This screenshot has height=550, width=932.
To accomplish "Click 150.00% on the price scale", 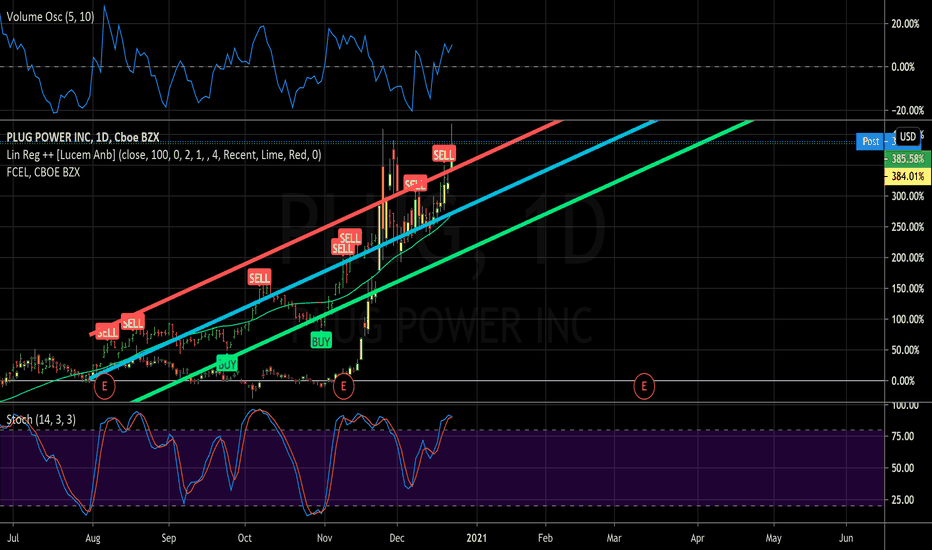I will point(908,289).
